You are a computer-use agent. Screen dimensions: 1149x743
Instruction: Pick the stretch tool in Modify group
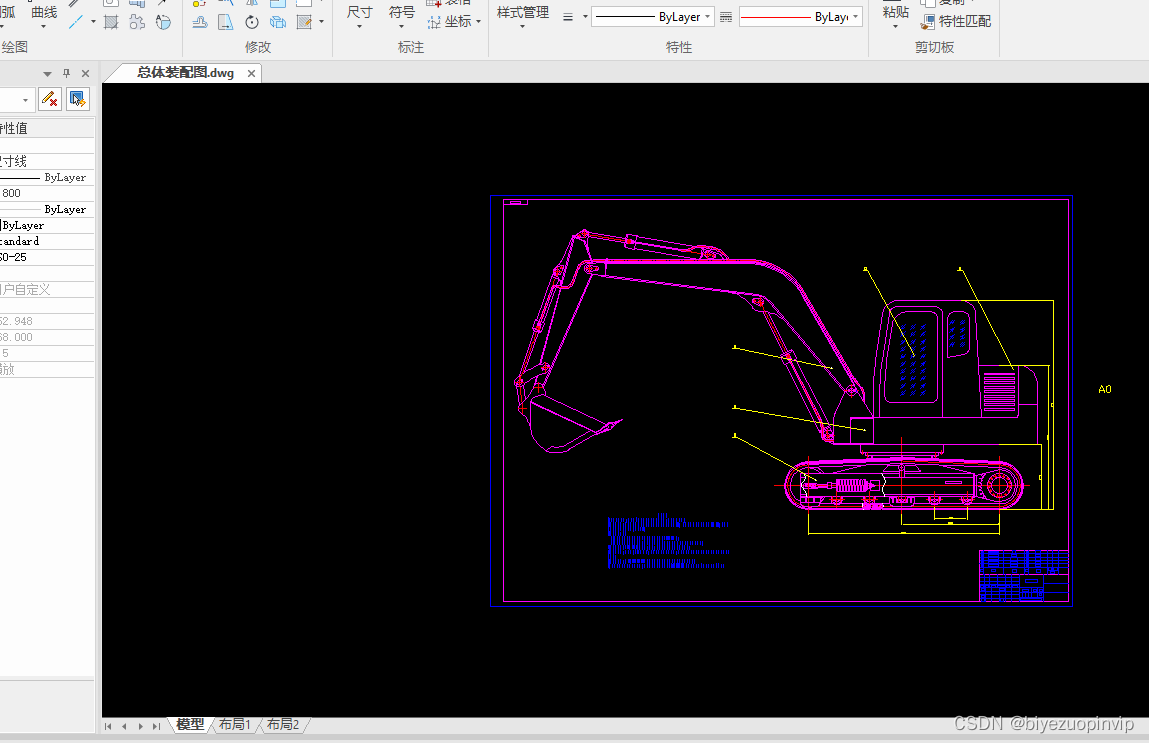(x=226, y=22)
